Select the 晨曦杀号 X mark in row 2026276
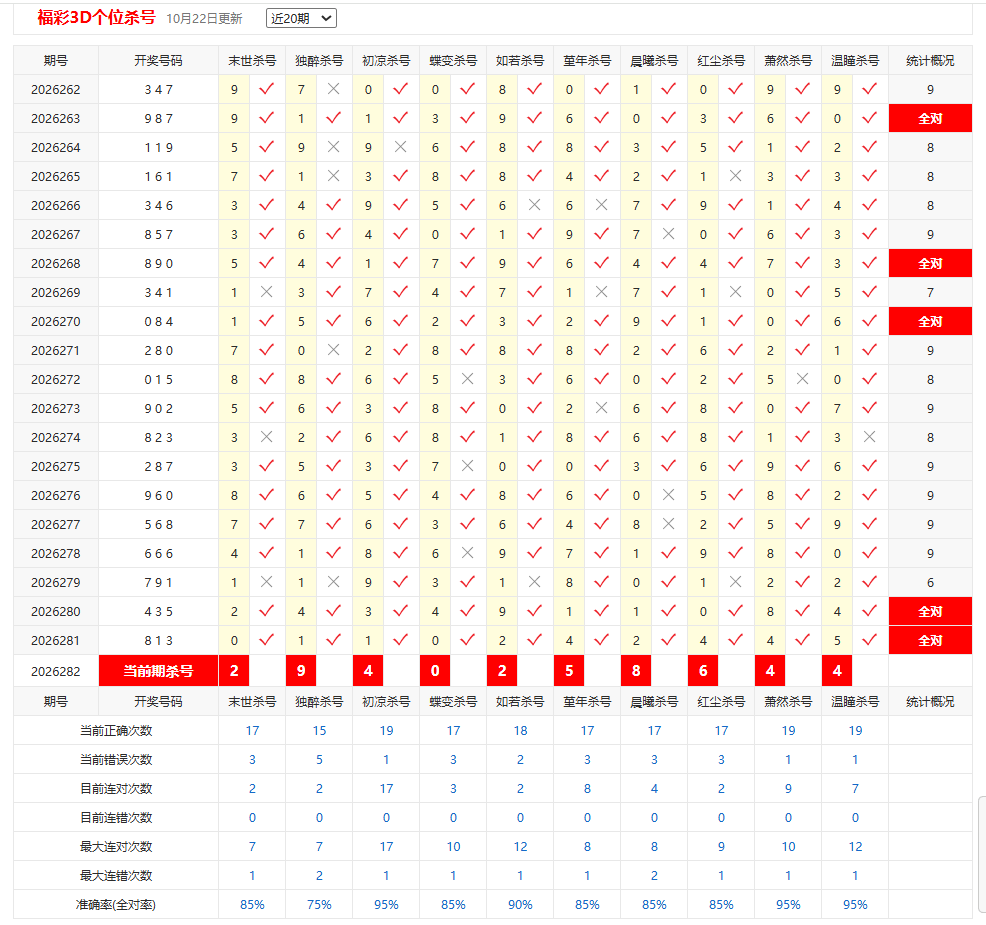986x925 pixels. 668,495
